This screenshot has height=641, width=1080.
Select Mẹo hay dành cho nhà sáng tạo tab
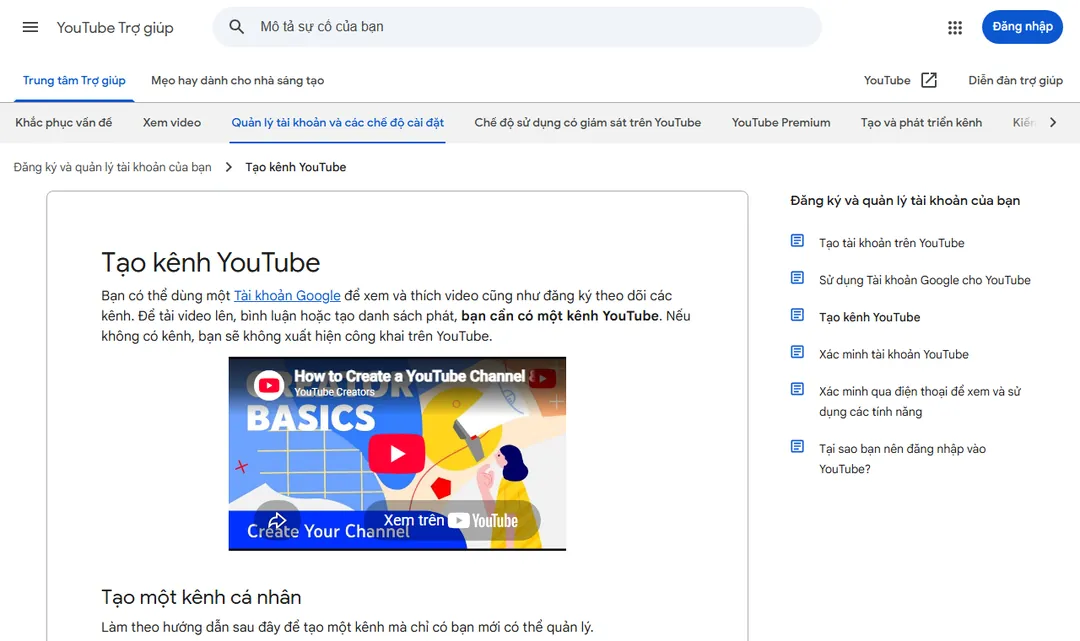pyautogui.click(x=238, y=81)
